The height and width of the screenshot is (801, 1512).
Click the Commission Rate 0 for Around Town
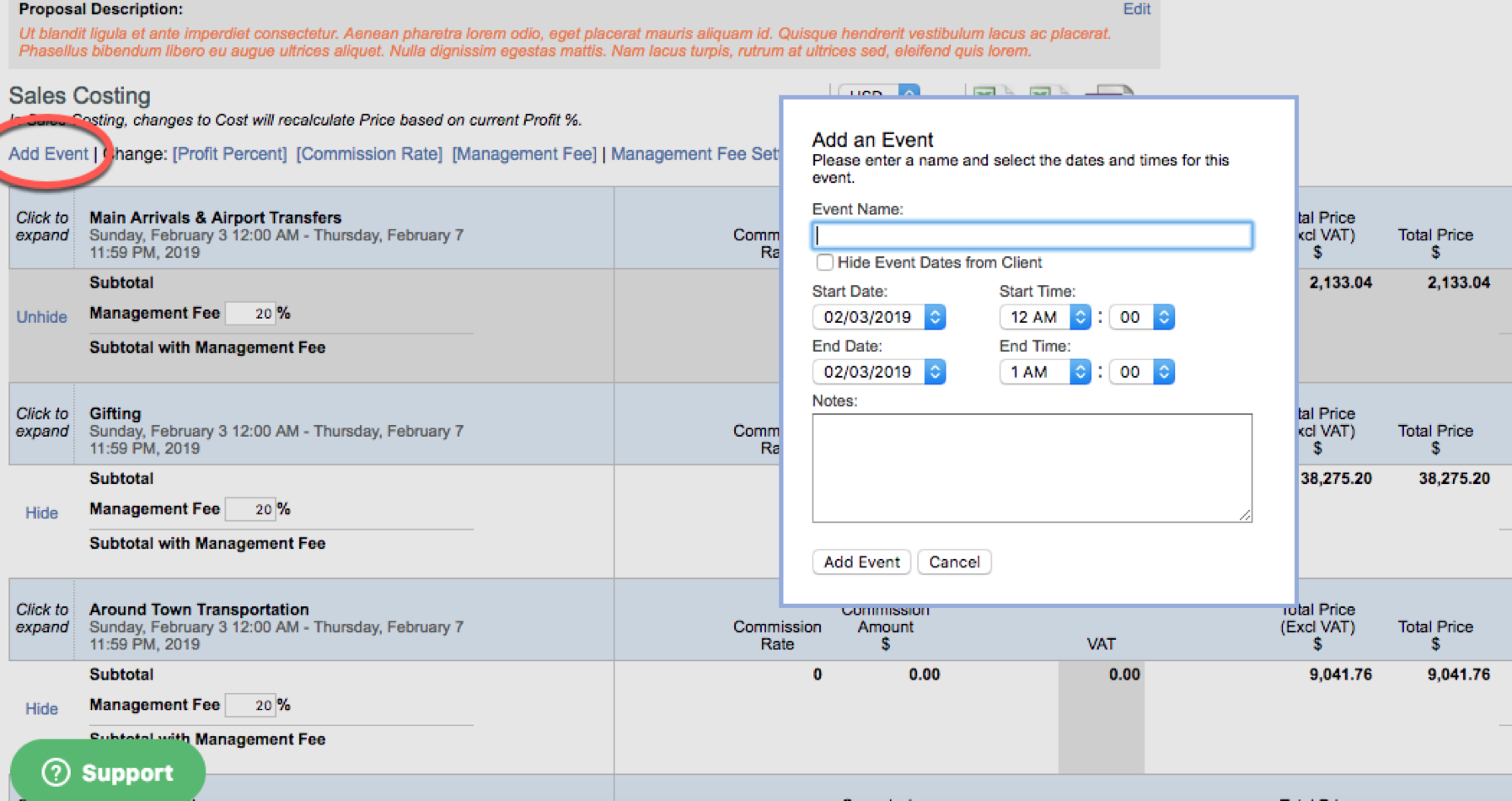point(817,674)
